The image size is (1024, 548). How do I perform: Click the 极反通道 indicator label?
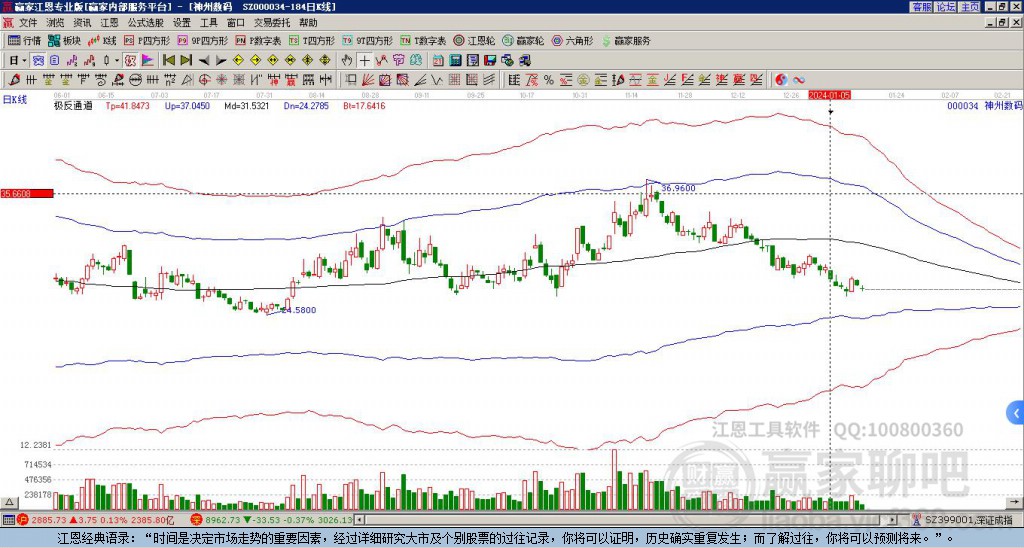coord(73,105)
